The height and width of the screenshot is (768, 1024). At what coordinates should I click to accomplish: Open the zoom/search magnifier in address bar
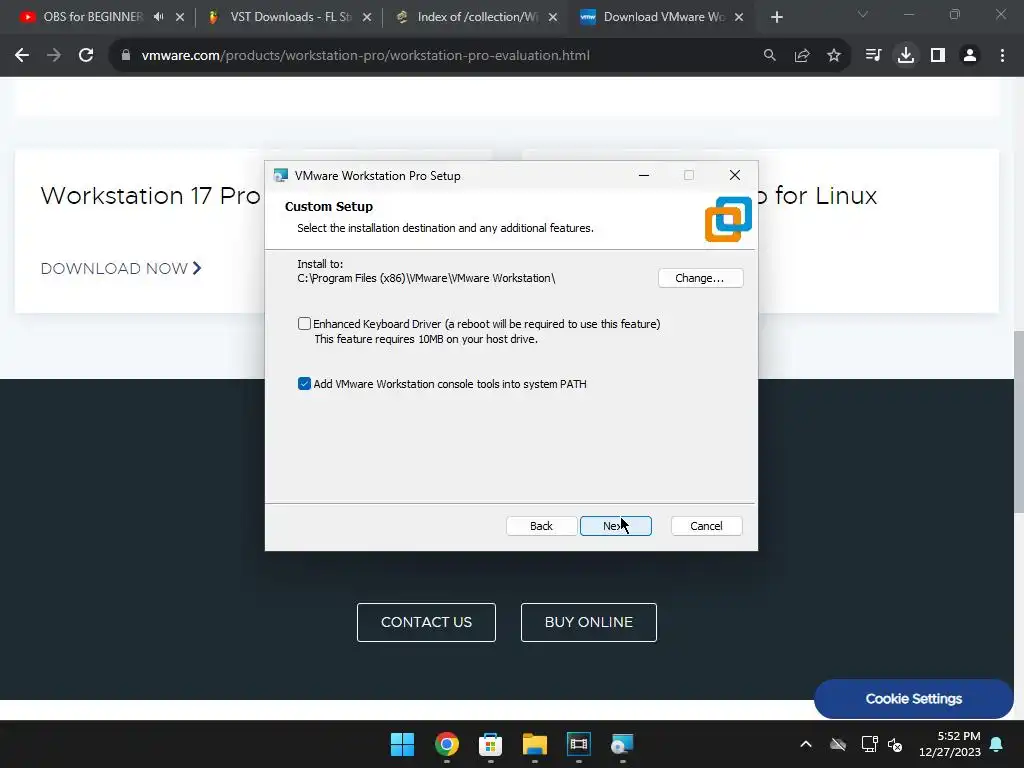coord(770,56)
